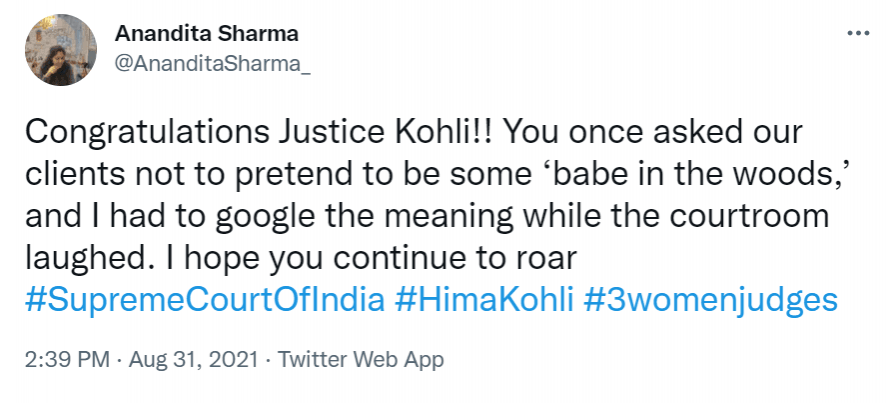887x403 pixels.
Task: Click the "You once asked our" text
Action: [657, 133]
